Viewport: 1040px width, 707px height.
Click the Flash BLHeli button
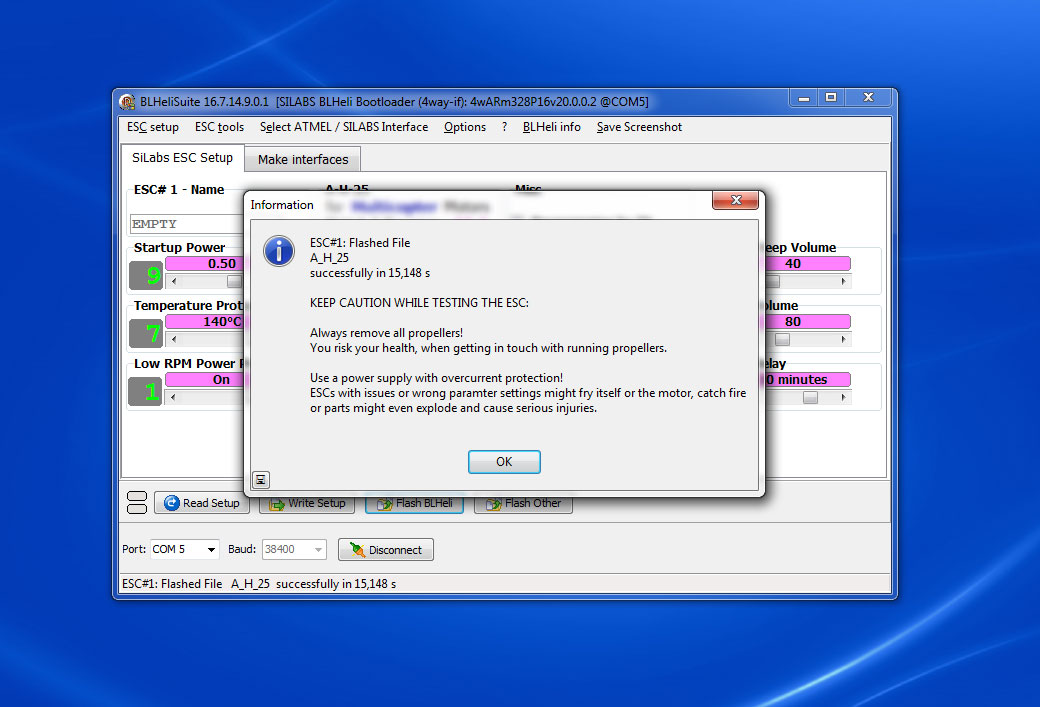tap(415, 504)
